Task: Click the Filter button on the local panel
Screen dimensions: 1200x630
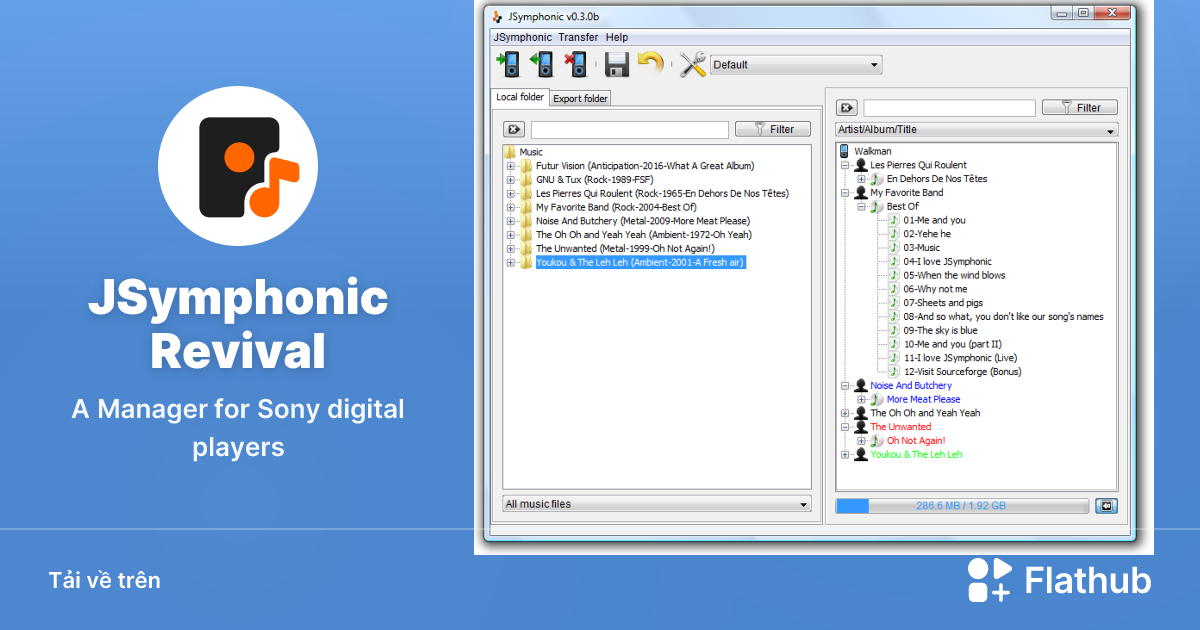Action: (772, 128)
